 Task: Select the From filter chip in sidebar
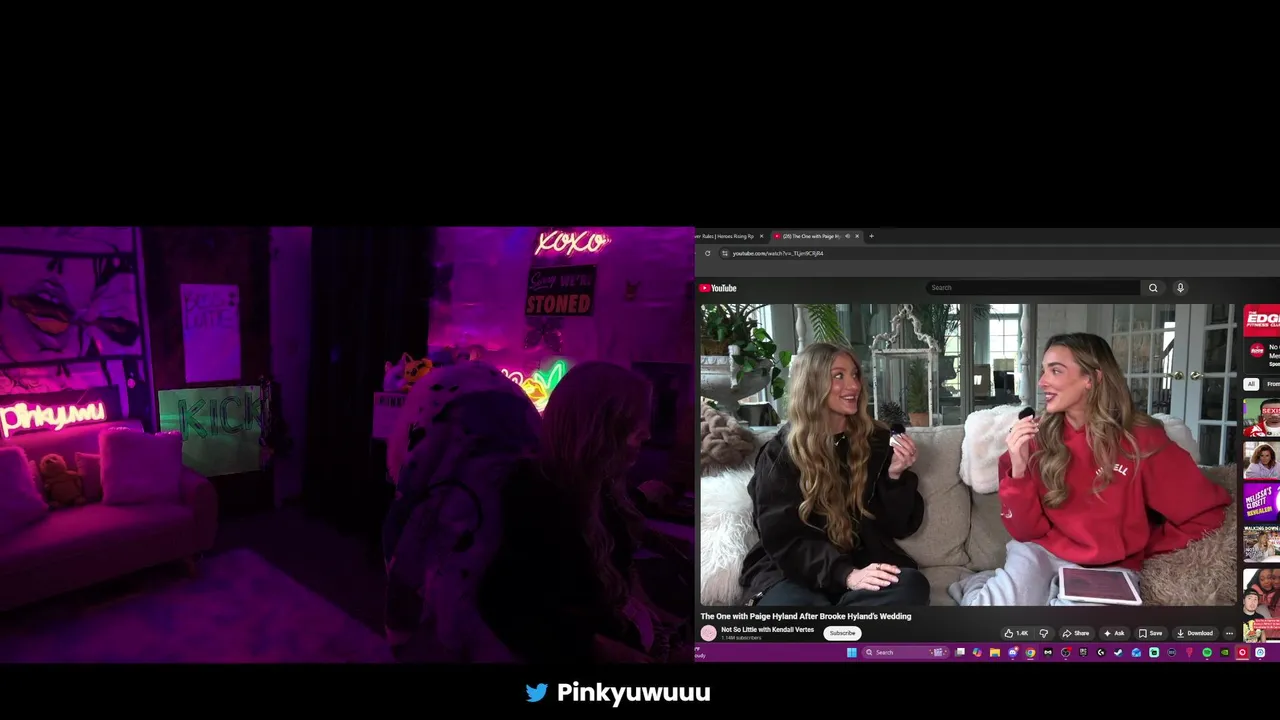[x=1272, y=384]
